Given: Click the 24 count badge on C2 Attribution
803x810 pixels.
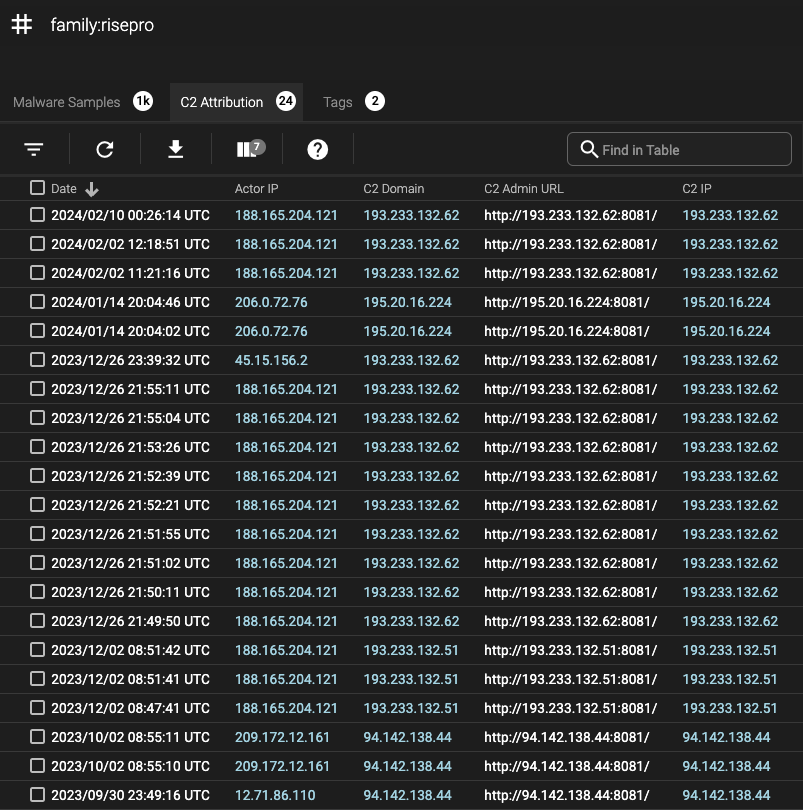Looking at the screenshot, I should [286, 101].
